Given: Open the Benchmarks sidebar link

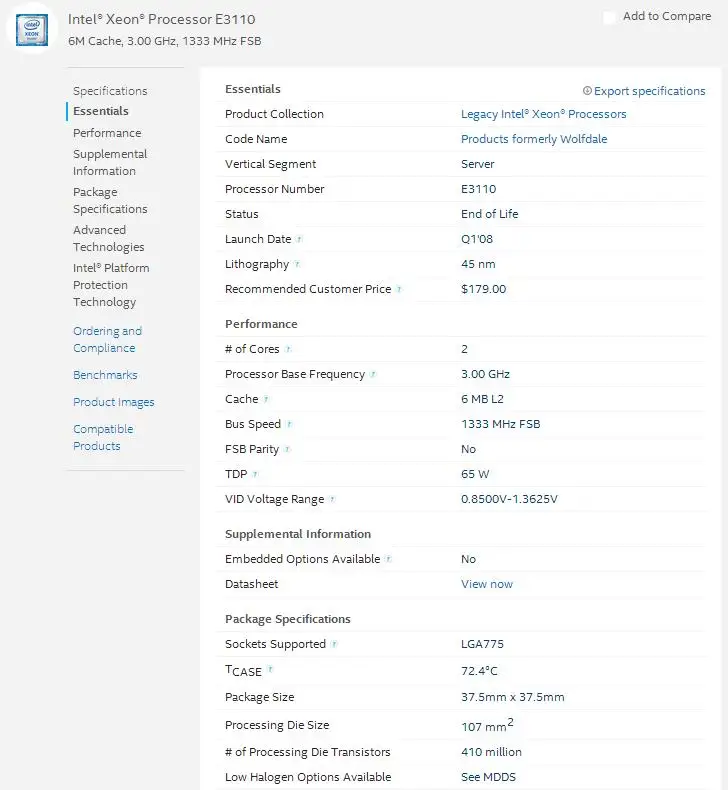Looking at the screenshot, I should click(105, 375).
